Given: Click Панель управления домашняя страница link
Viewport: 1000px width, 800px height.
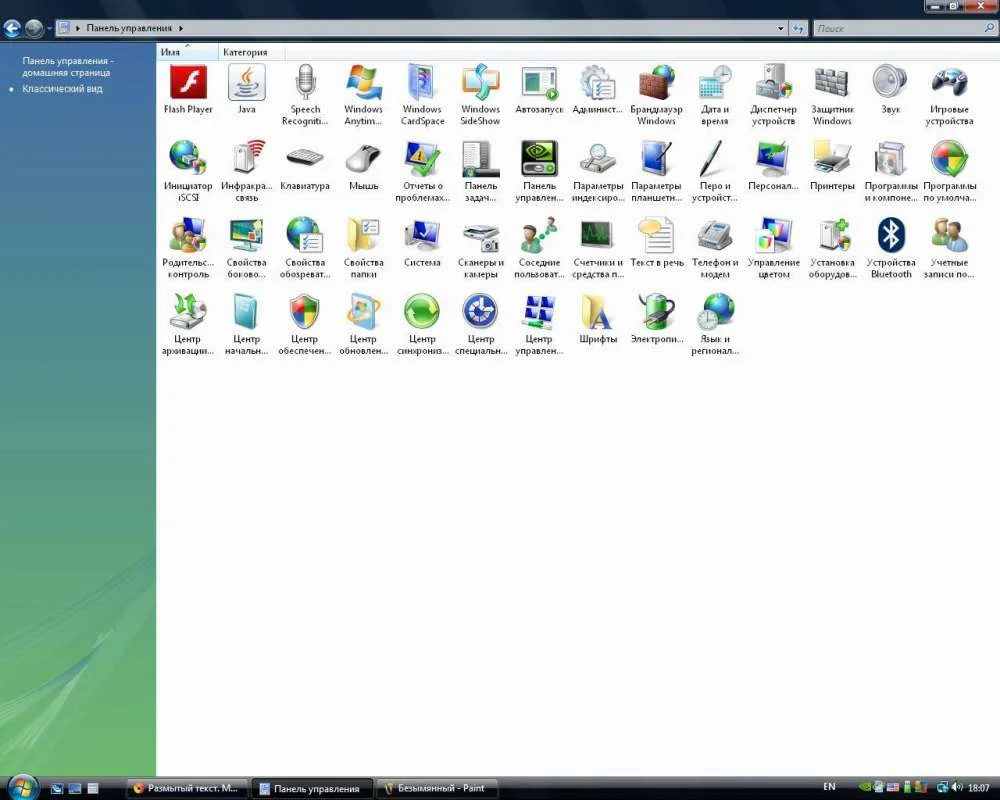Looking at the screenshot, I should point(68,66).
